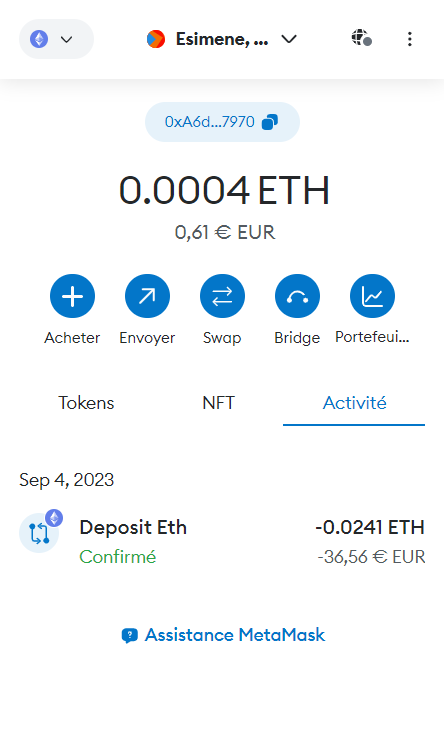Open the connected sites globe icon

(362, 38)
